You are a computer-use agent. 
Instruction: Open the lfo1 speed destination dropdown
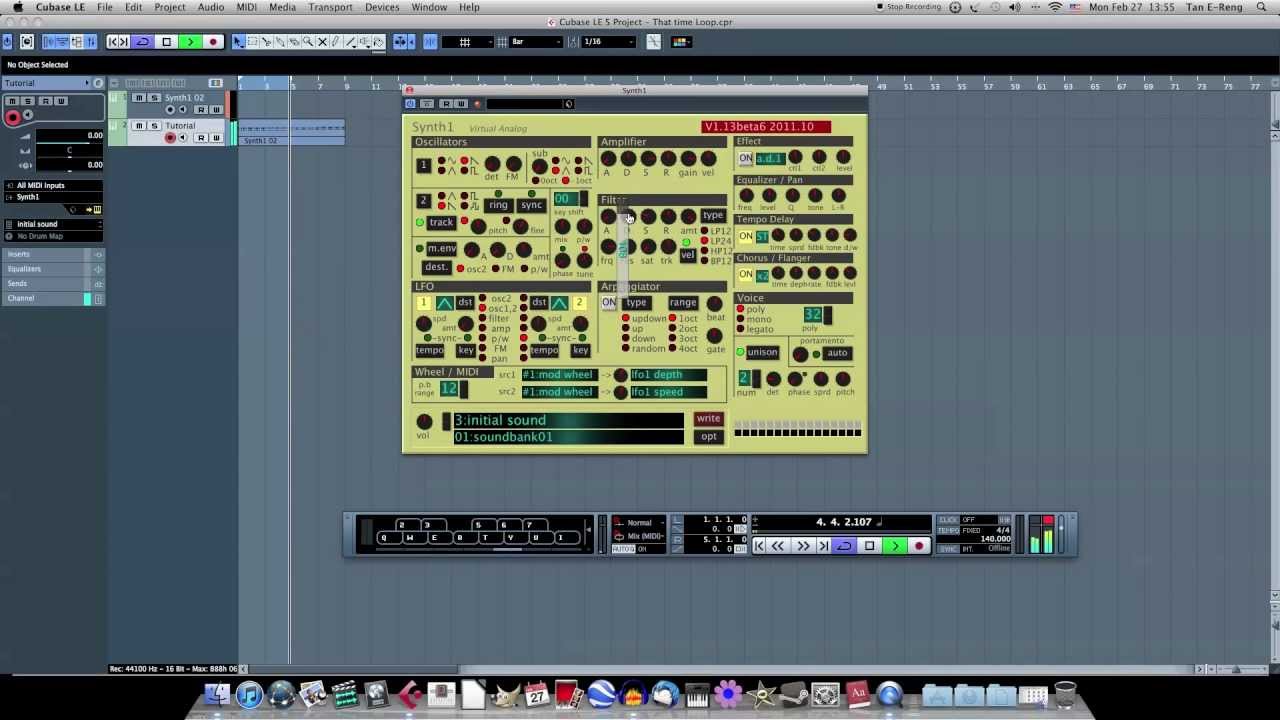pyautogui.click(x=668, y=392)
